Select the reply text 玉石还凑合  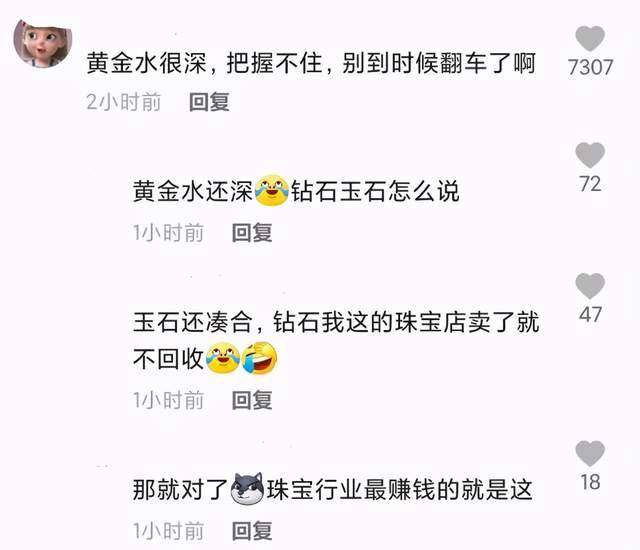point(193,322)
